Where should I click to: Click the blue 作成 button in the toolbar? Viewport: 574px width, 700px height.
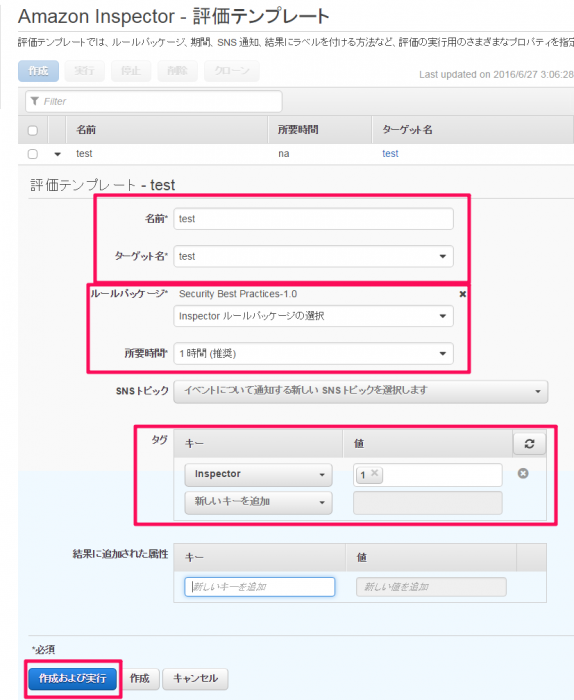point(38,71)
